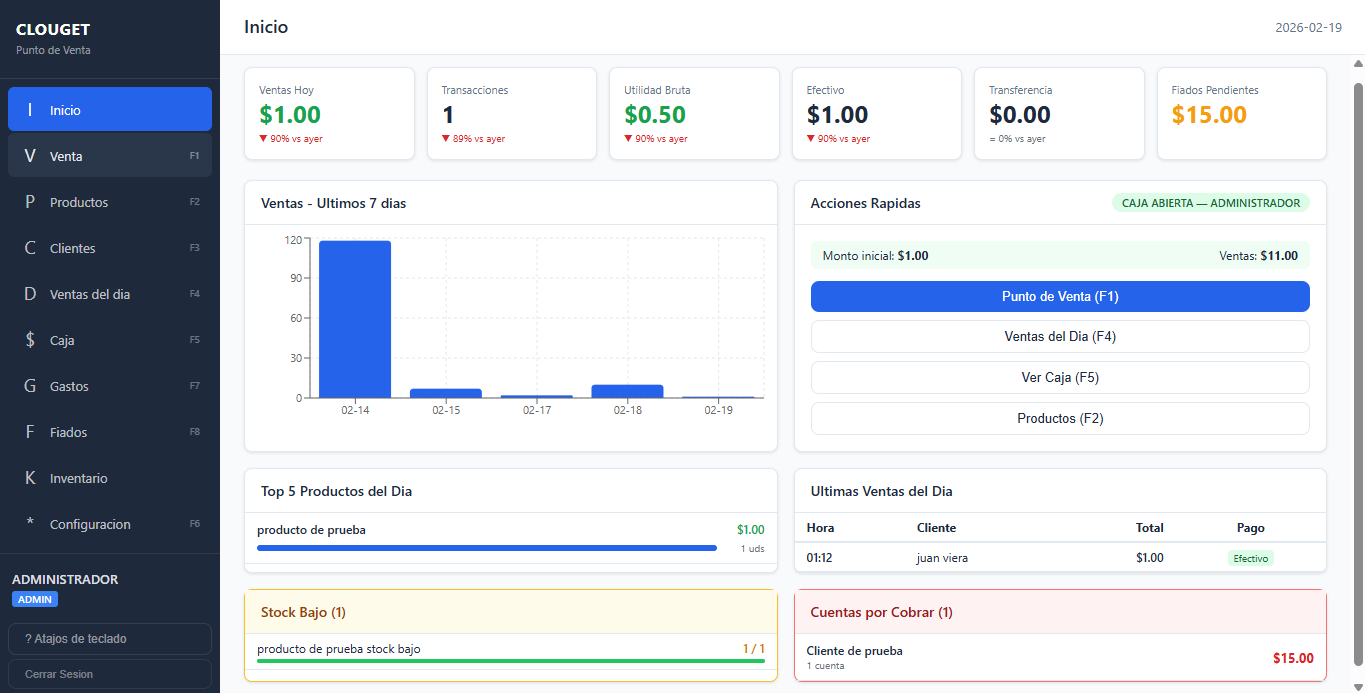The image size is (1365, 693).
Task: Click the Transferencia $0.00 value
Action: pos(1020,115)
